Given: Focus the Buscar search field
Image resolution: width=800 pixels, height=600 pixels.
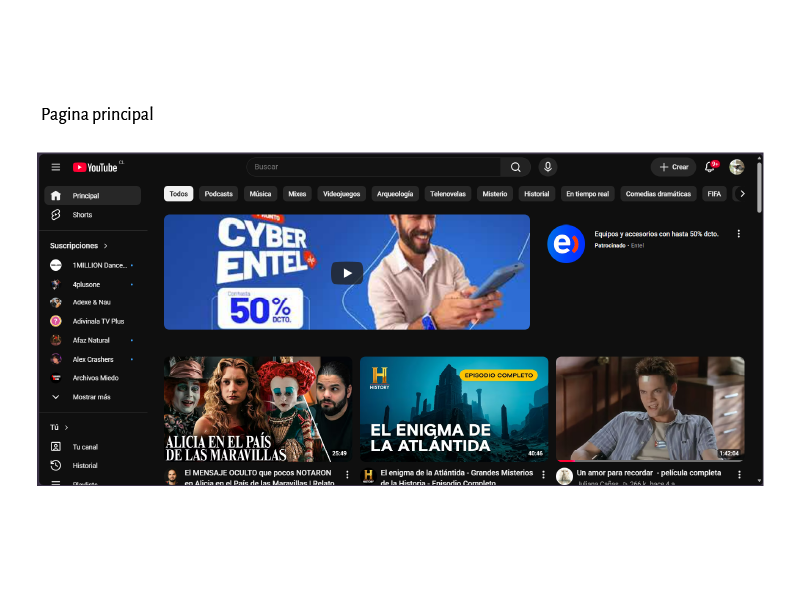Looking at the screenshot, I should (x=373, y=167).
